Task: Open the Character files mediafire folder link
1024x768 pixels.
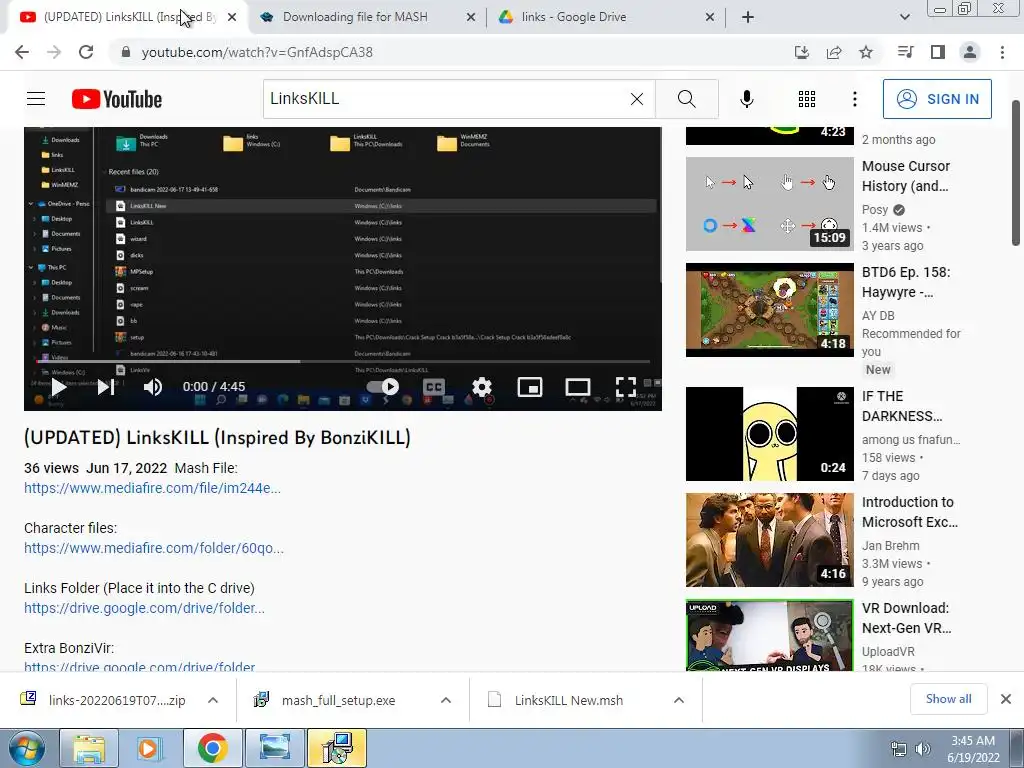Action: tap(153, 548)
